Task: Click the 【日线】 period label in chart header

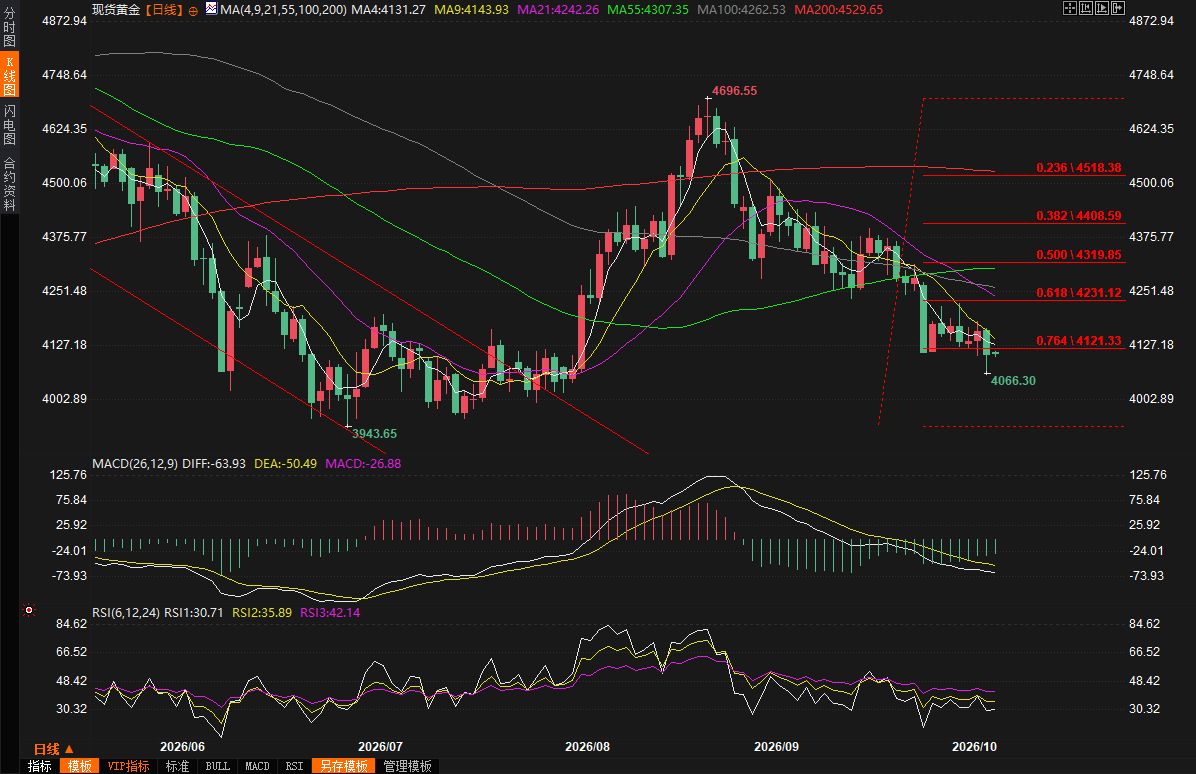Action: click(x=163, y=9)
